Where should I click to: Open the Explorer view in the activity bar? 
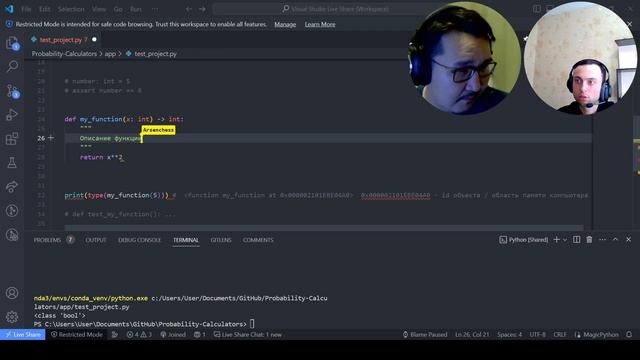click(12, 43)
